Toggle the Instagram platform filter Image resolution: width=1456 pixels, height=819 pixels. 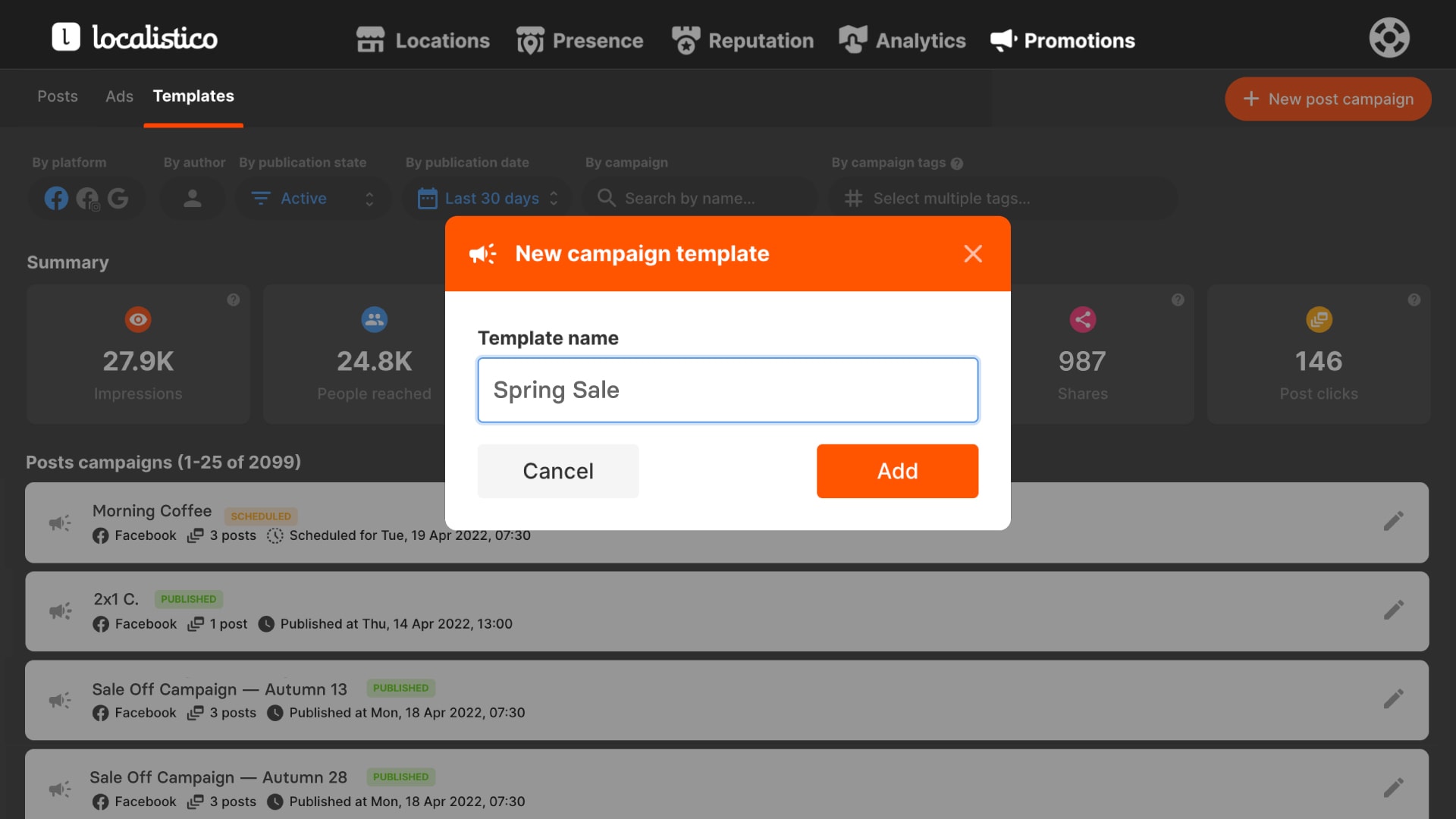tap(88, 199)
